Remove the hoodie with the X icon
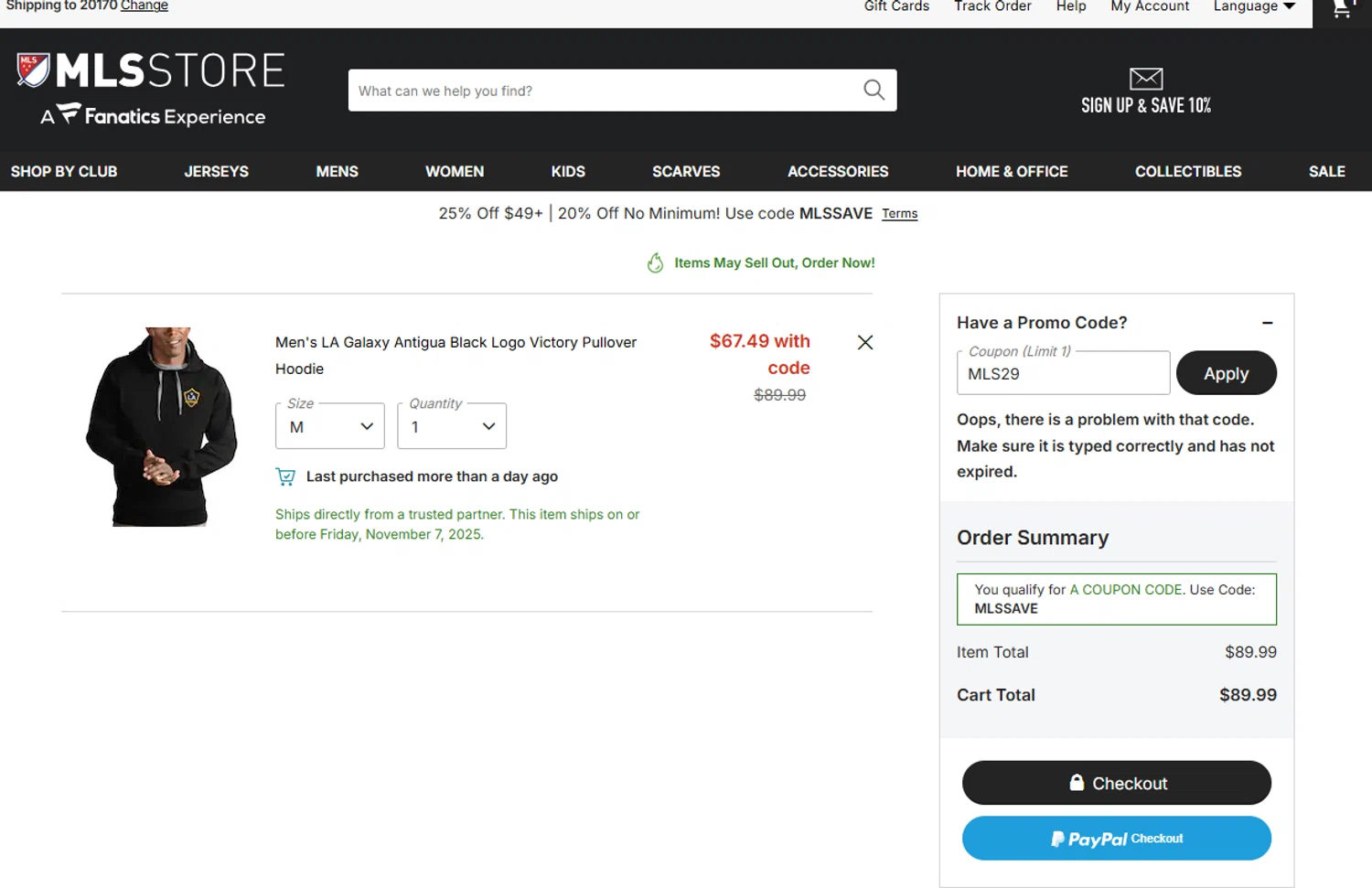This screenshot has height=888, width=1372. [864, 342]
